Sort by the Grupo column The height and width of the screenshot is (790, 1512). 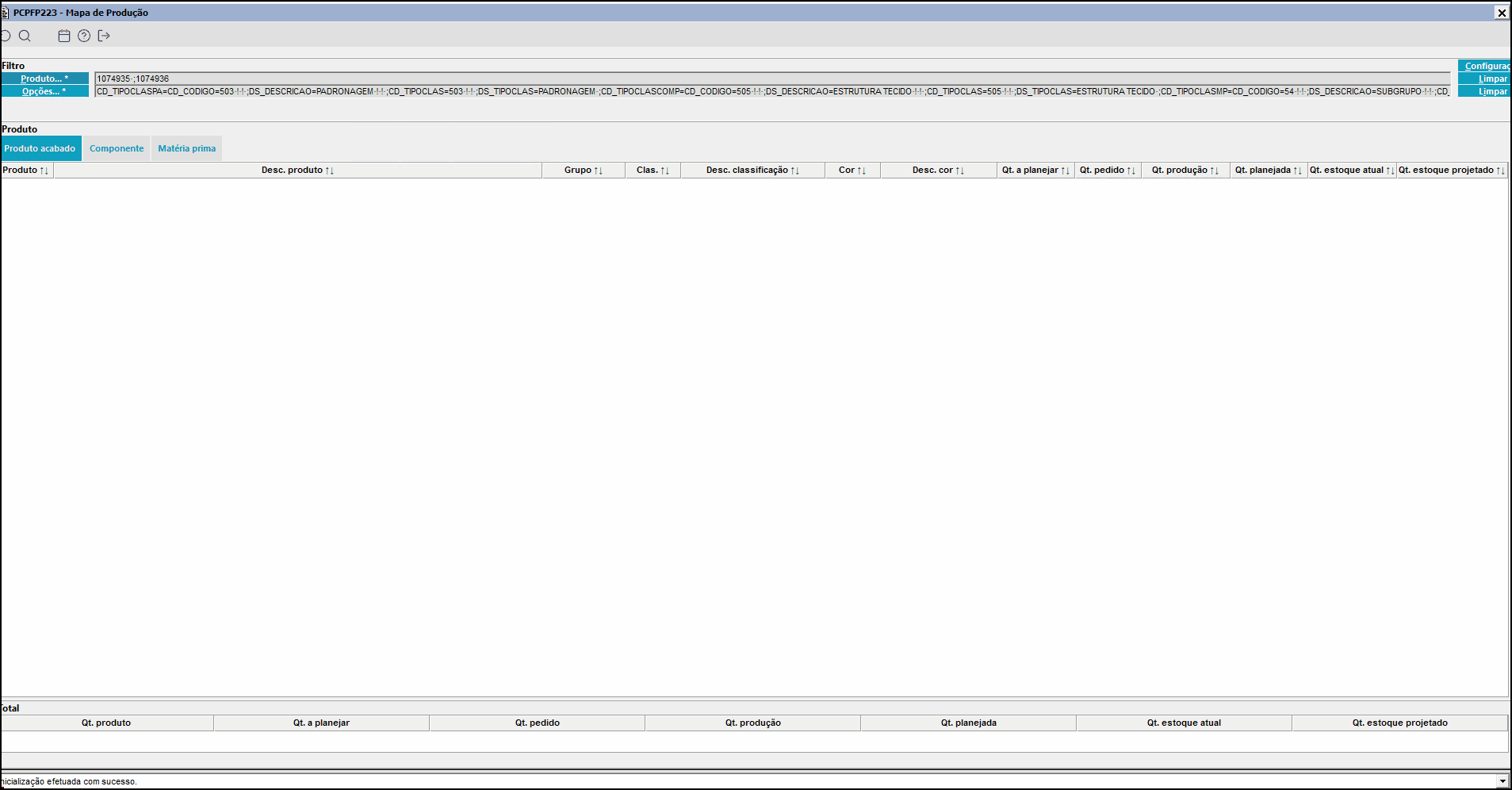point(584,170)
